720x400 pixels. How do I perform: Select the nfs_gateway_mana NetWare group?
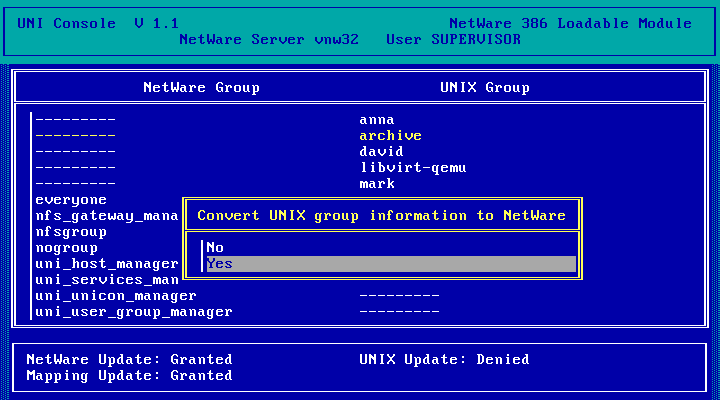[107, 216]
